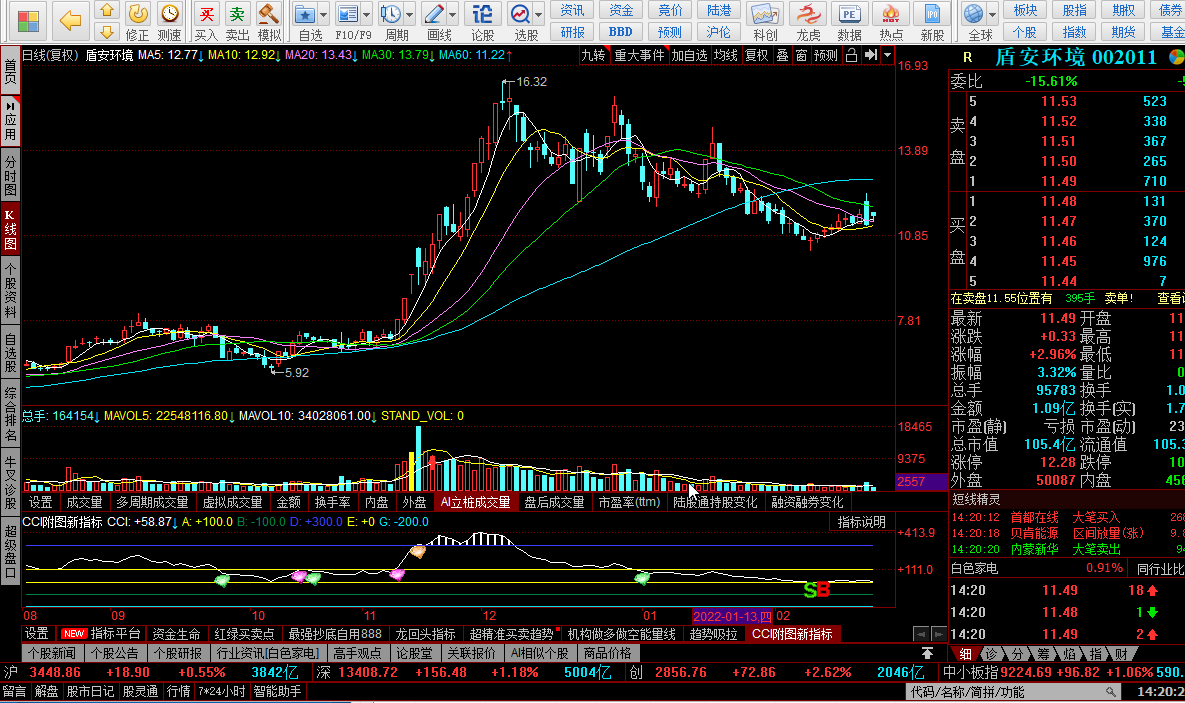Switch to the 超级盘口 side tab
1185x703 pixels.
click(x=11, y=550)
